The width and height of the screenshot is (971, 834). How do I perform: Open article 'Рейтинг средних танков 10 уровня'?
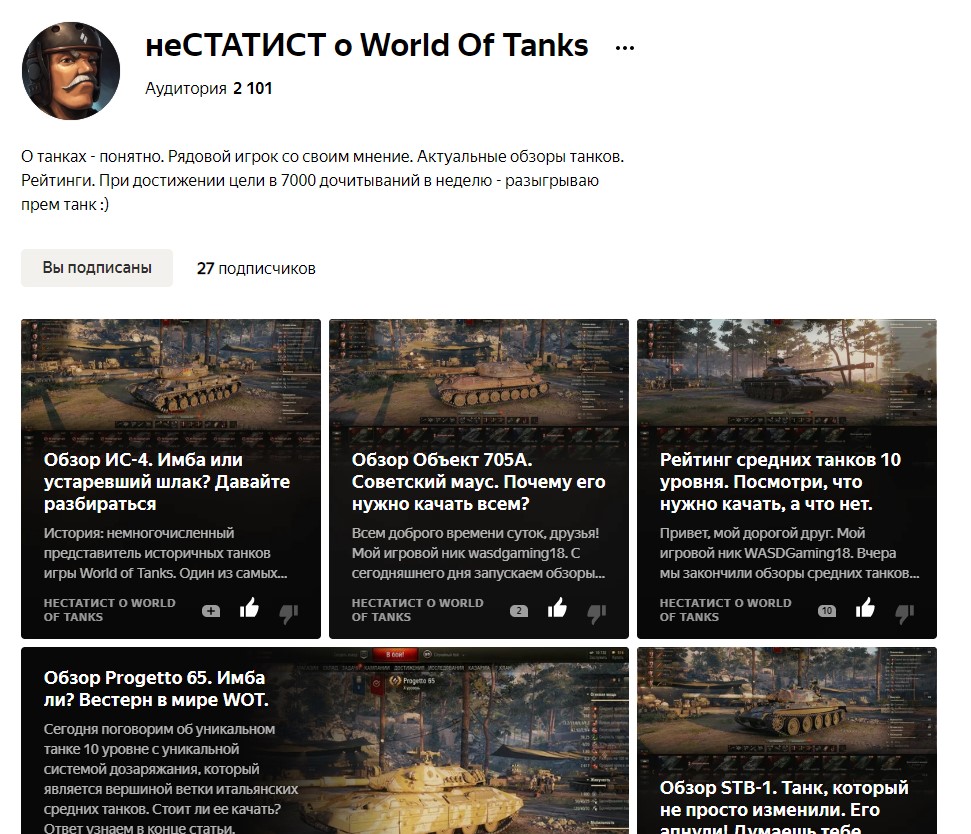(x=780, y=482)
